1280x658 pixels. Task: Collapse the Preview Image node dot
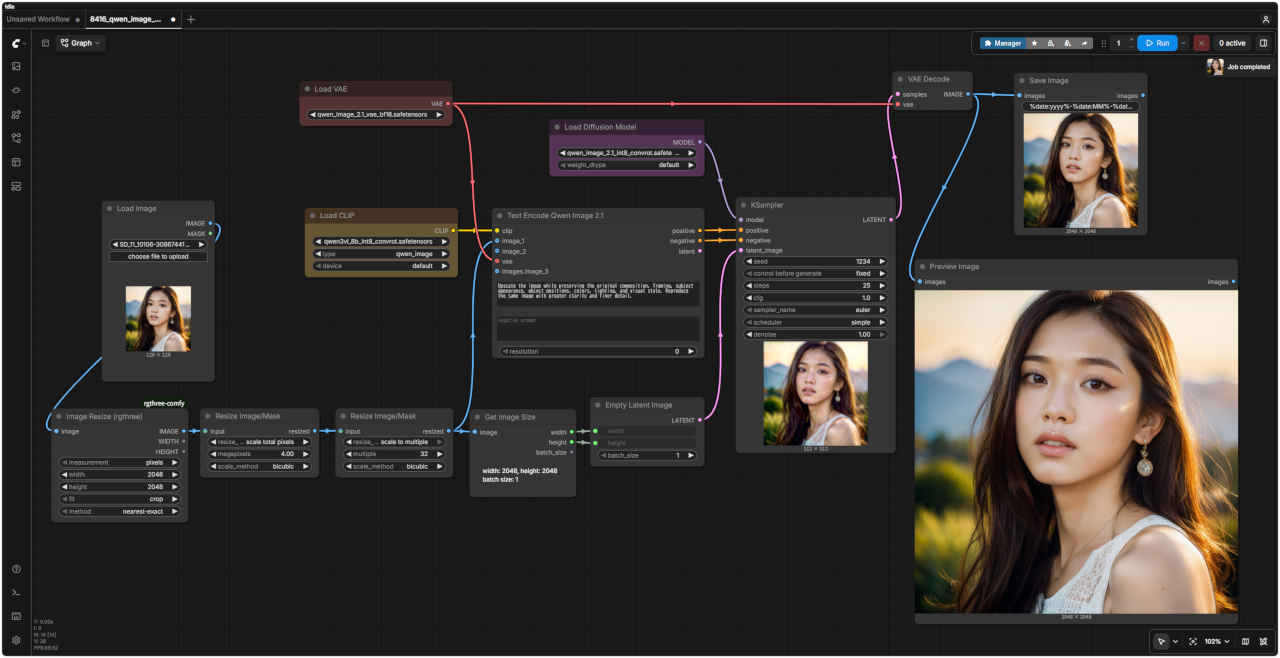pyautogui.click(x=923, y=267)
